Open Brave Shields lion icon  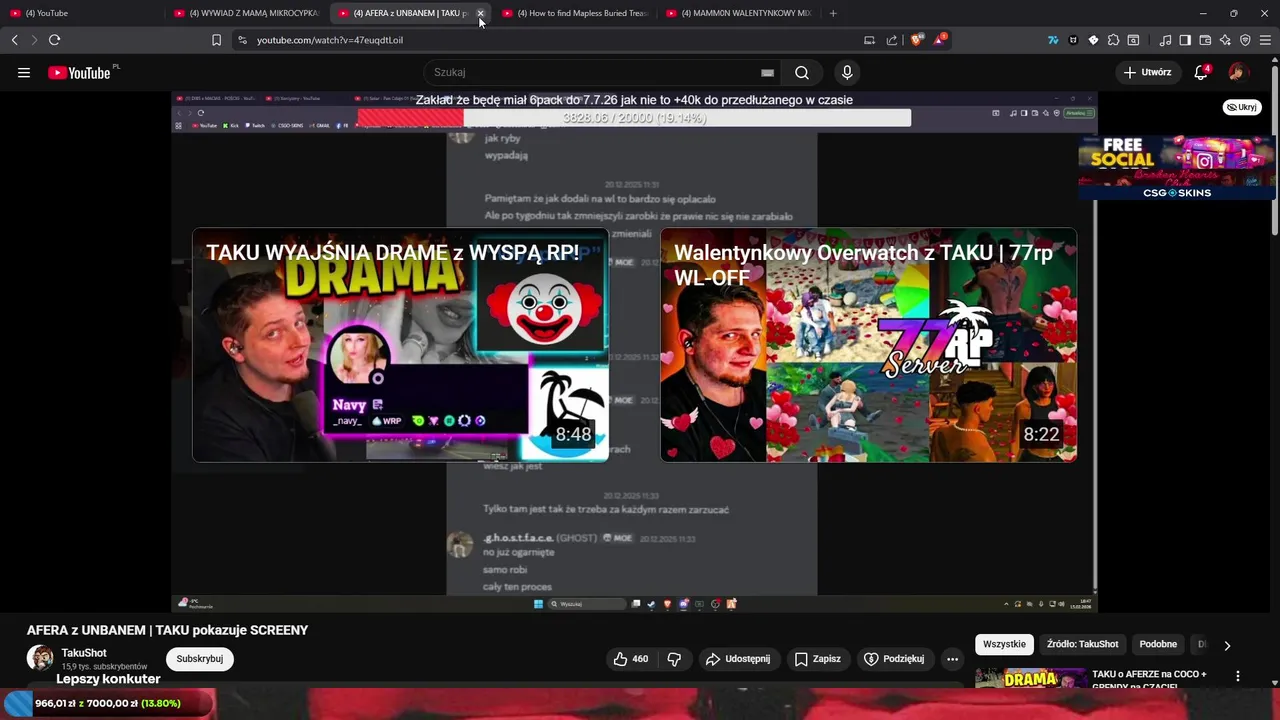[916, 40]
